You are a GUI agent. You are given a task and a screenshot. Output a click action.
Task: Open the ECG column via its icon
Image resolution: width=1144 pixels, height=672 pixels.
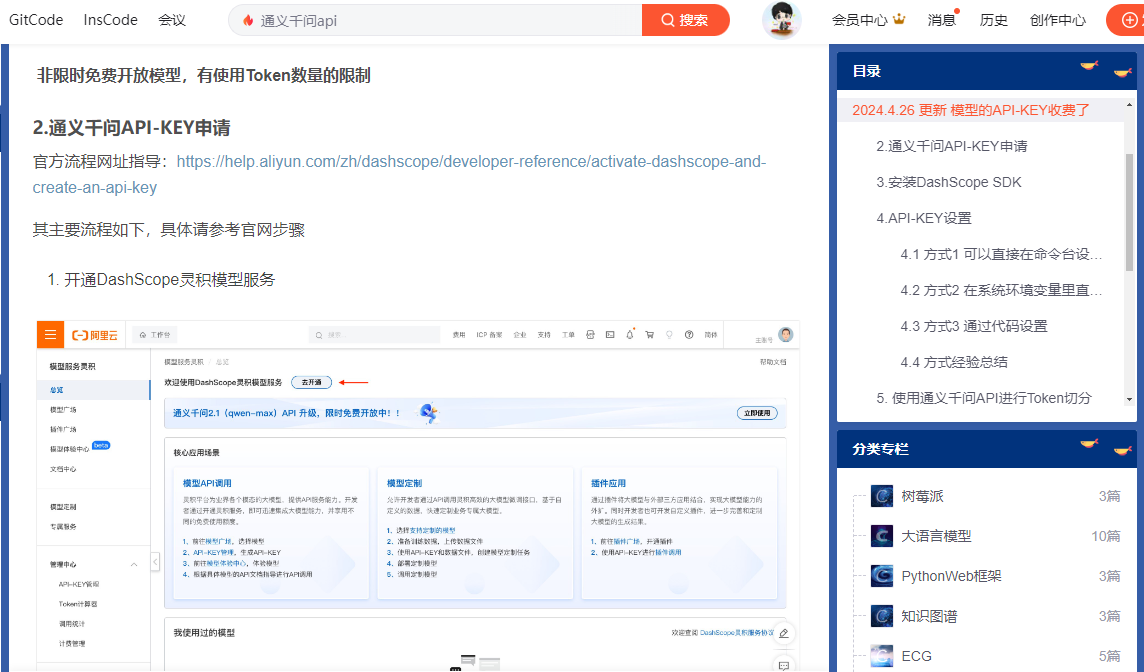[x=882, y=656]
